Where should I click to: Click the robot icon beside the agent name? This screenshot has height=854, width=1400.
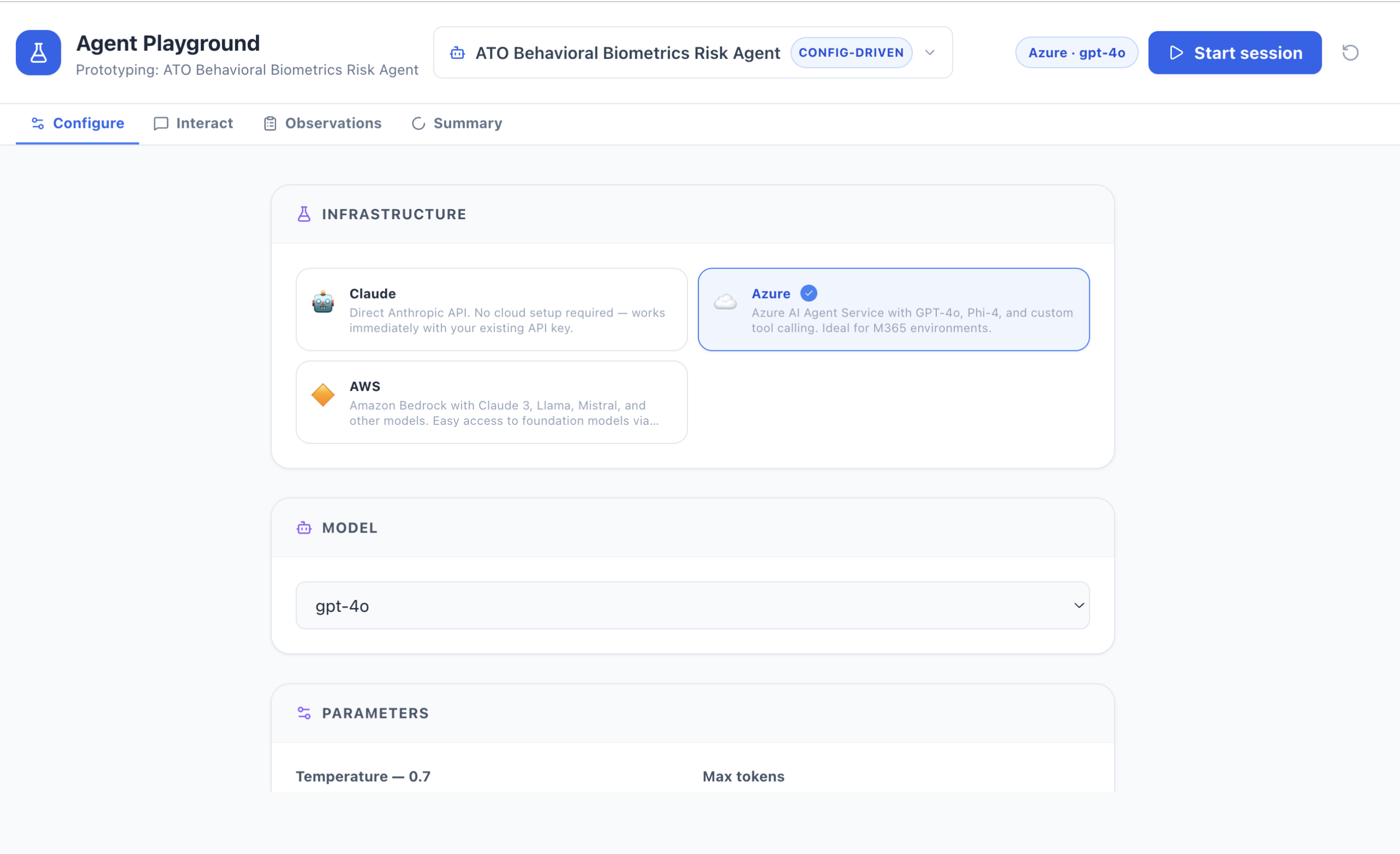coord(457,53)
